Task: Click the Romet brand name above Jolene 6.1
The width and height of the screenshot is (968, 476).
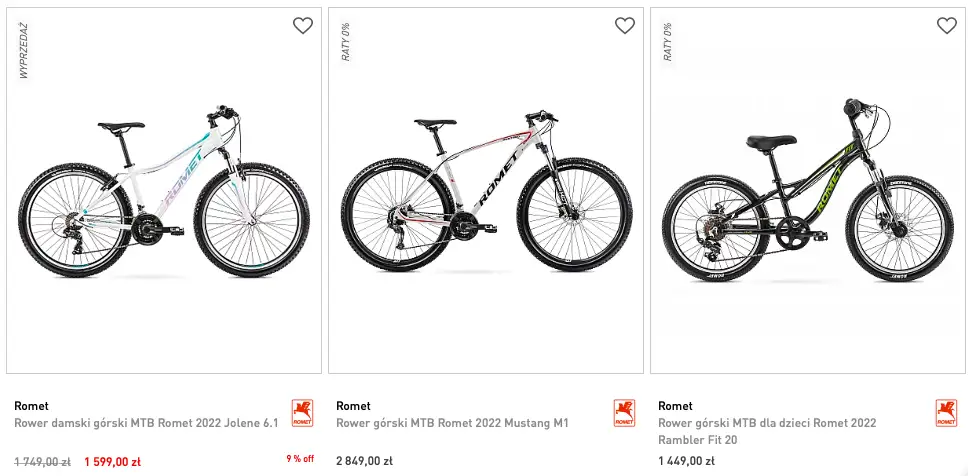Action: click(x=32, y=406)
